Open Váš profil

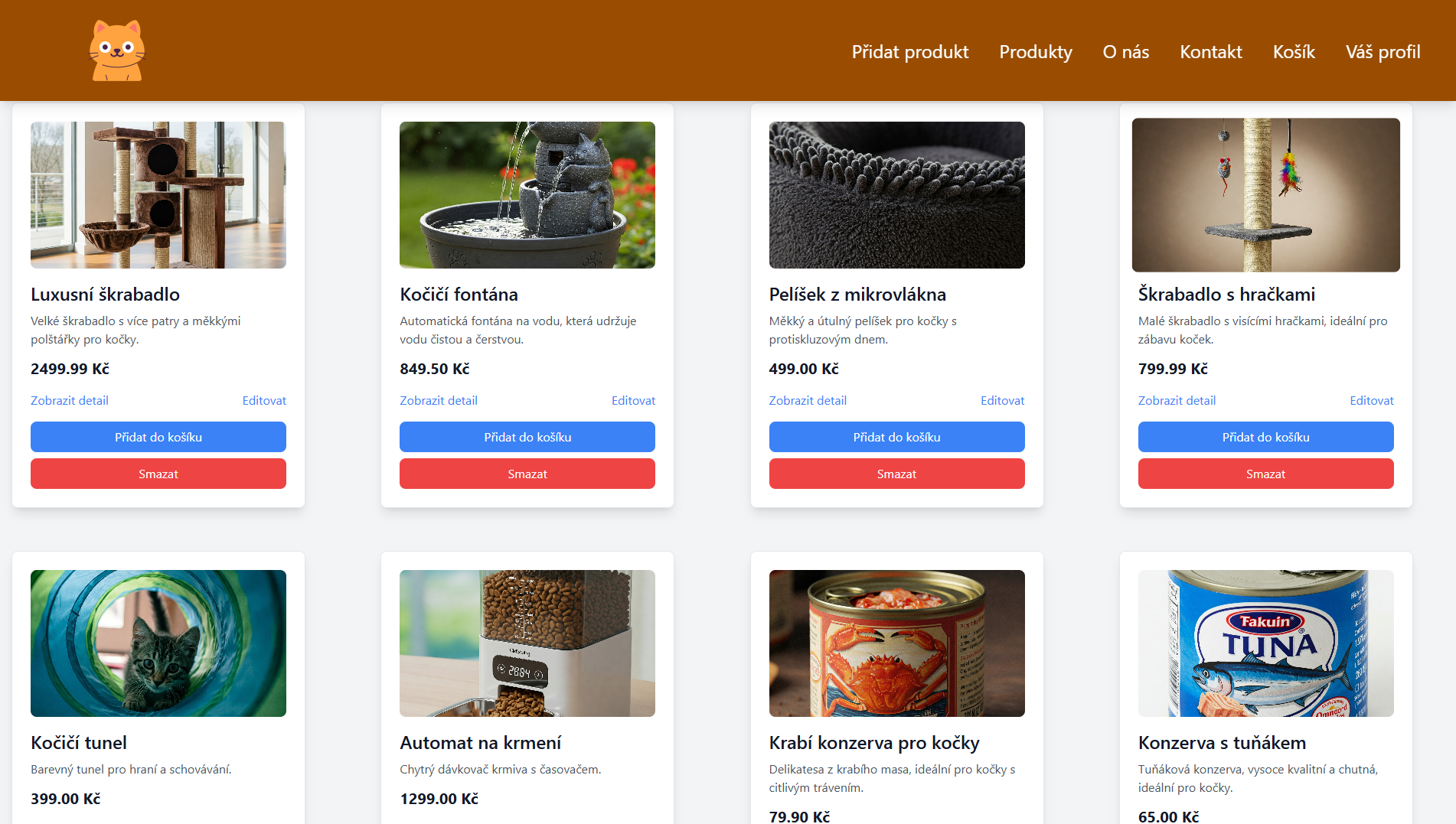tap(1383, 52)
